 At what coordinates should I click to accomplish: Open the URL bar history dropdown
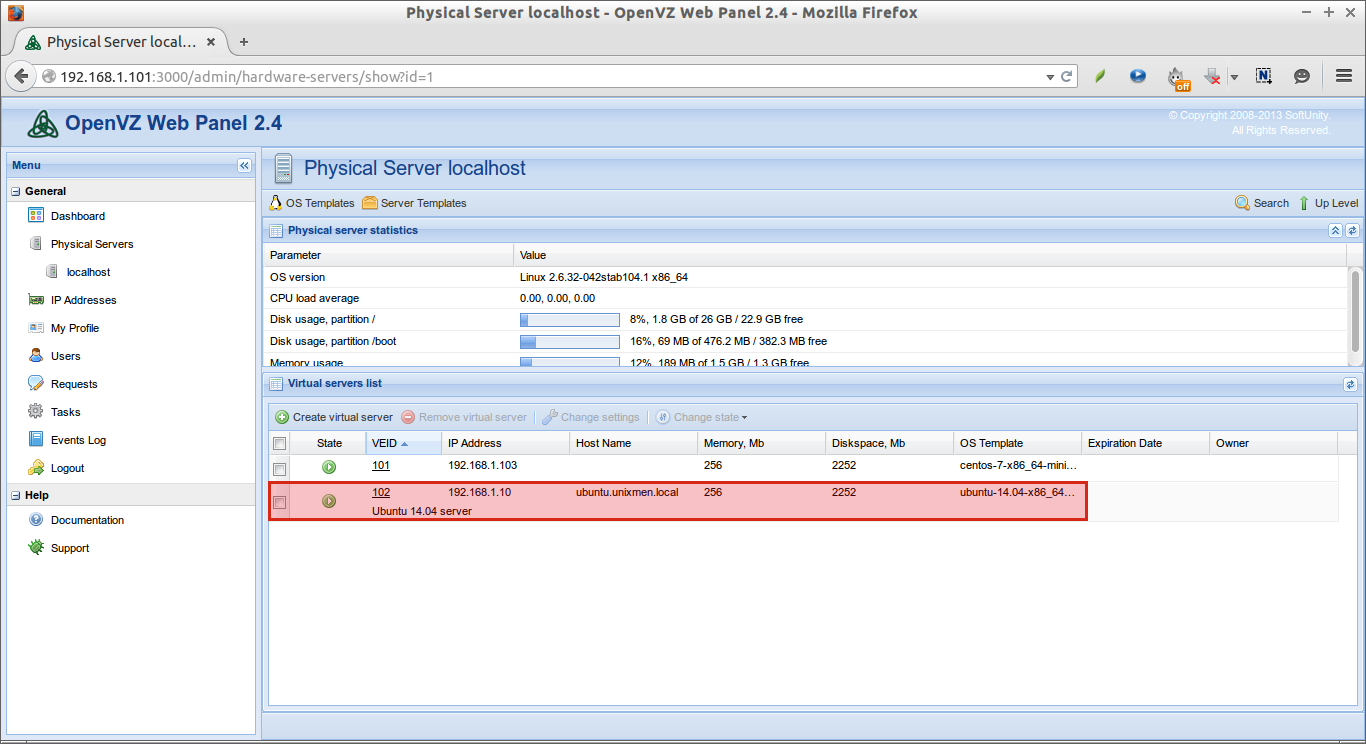(x=1050, y=76)
